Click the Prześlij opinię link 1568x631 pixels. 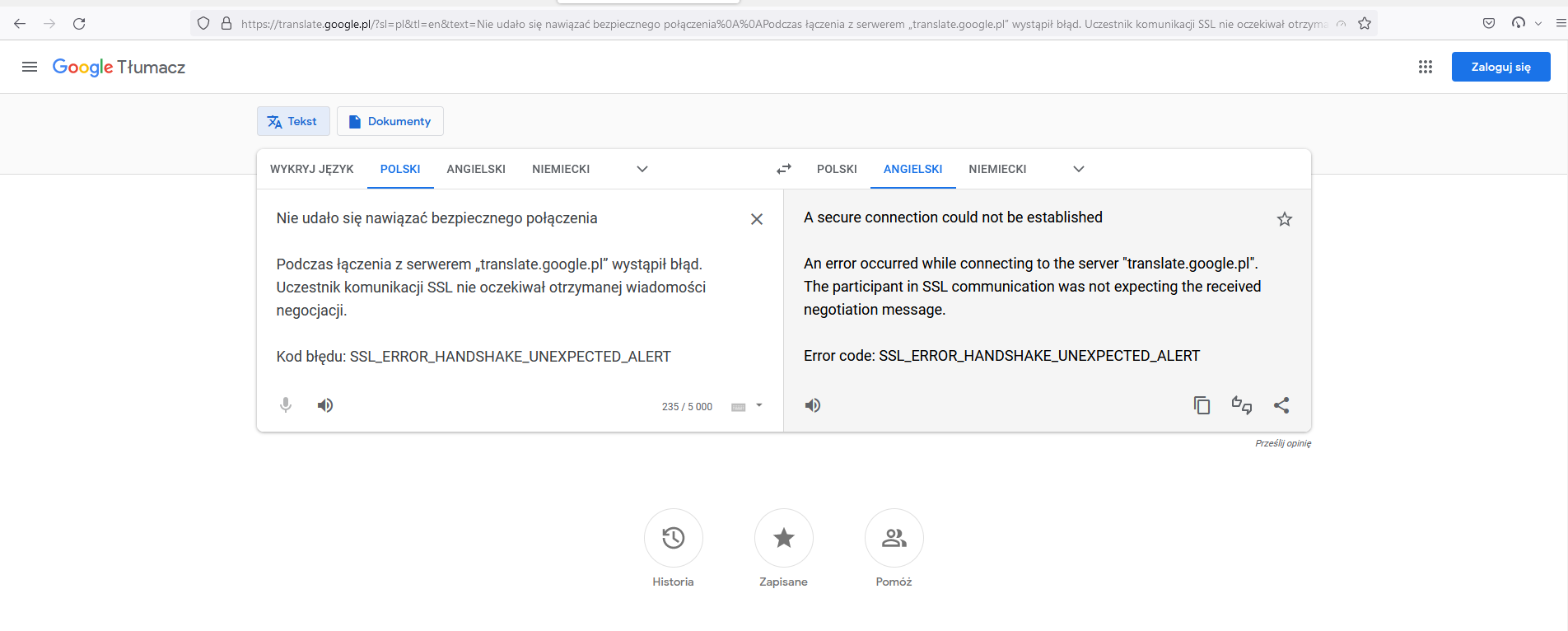(x=1283, y=442)
